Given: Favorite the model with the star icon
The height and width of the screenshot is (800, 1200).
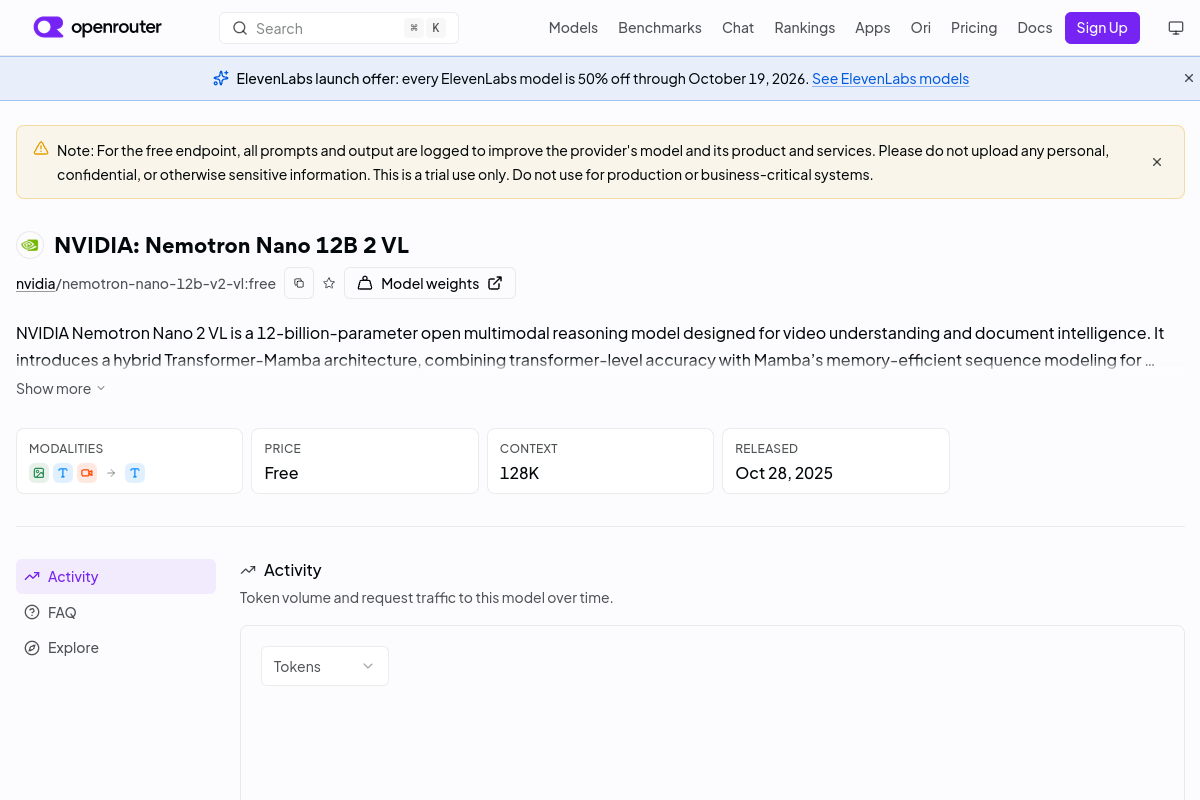Looking at the screenshot, I should tap(329, 283).
